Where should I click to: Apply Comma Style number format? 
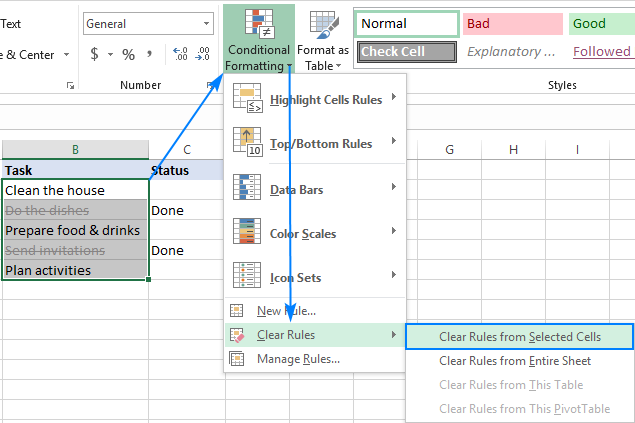(x=152, y=54)
